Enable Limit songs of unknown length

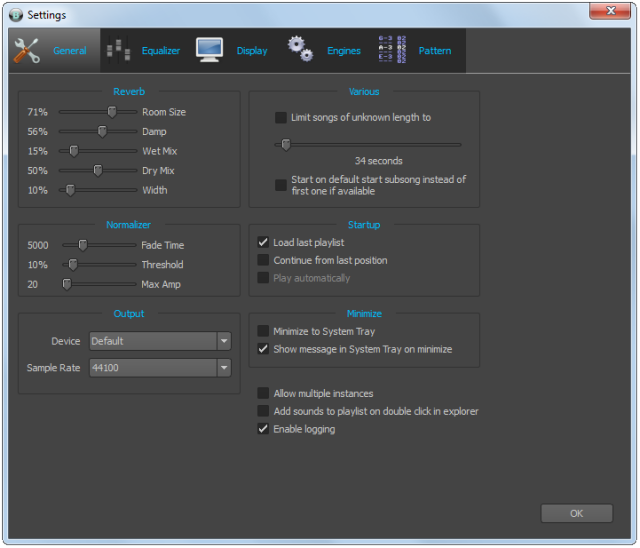281,118
